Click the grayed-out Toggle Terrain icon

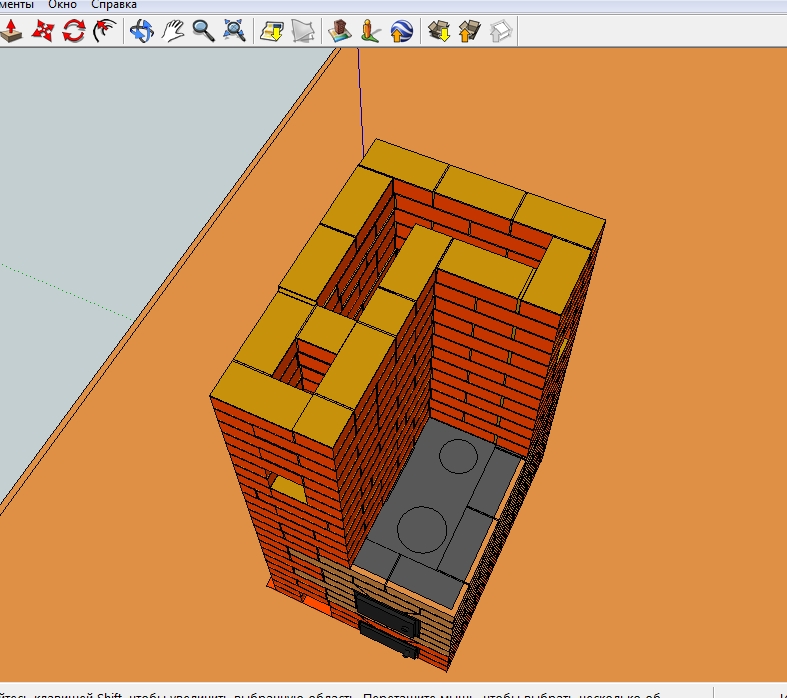(303, 31)
